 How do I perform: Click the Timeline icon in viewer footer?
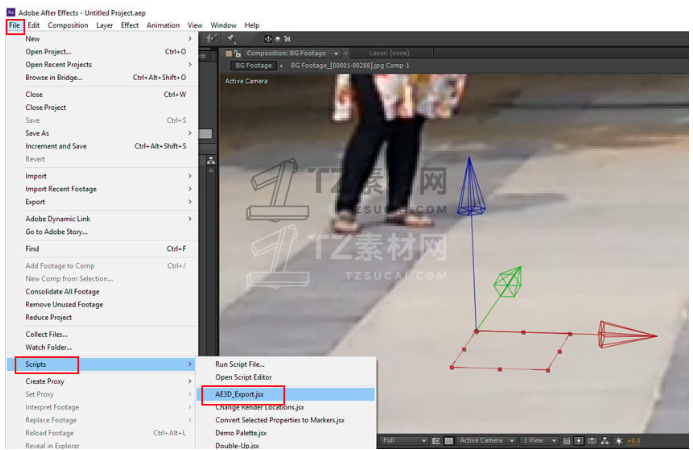[x=592, y=441]
